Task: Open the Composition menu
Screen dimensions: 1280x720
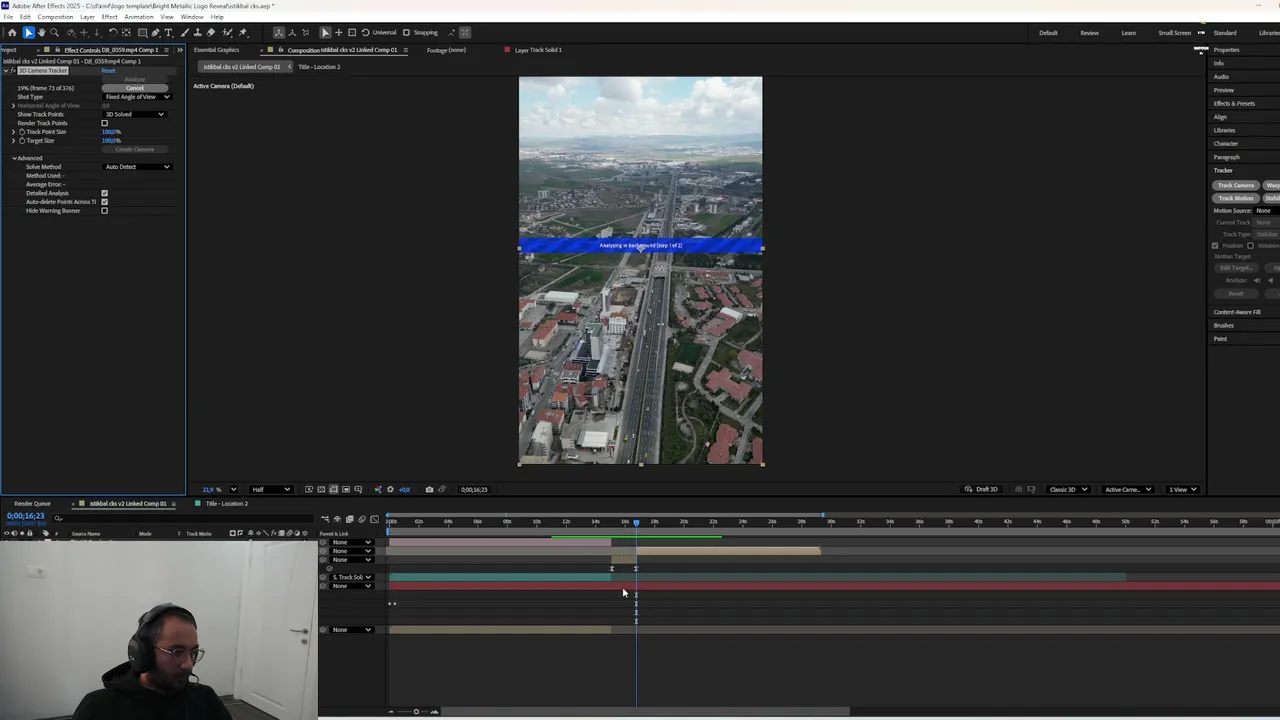Action: (55, 17)
